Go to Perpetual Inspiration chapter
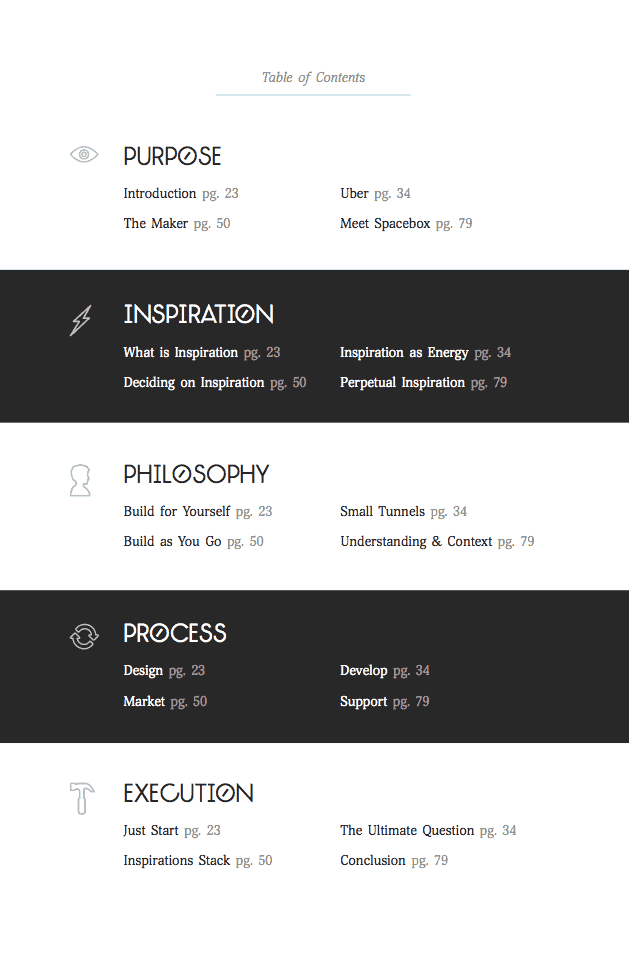The height and width of the screenshot is (955, 629). click(402, 383)
